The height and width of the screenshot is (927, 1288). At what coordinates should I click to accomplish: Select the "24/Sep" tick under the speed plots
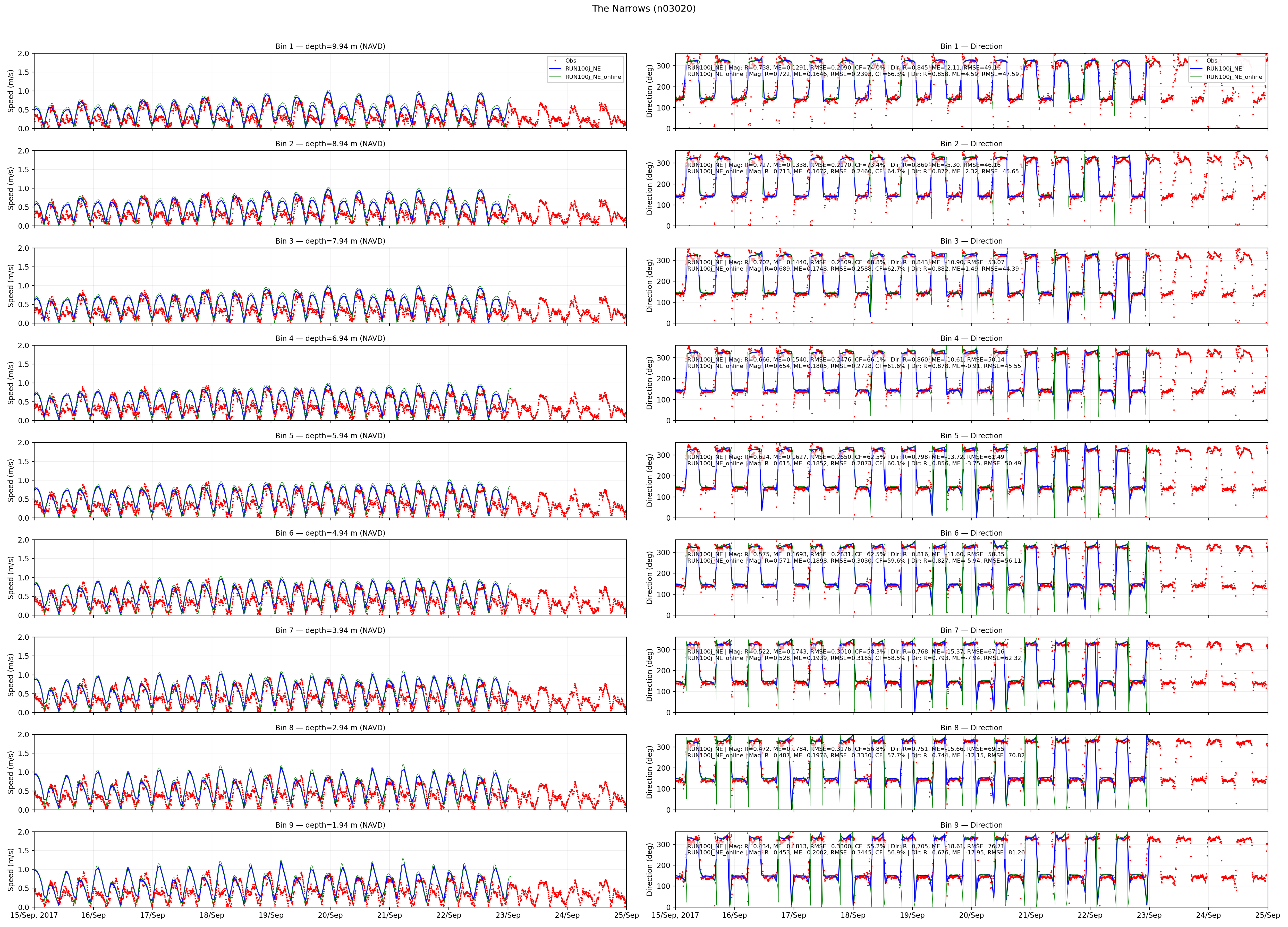click(567, 916)
